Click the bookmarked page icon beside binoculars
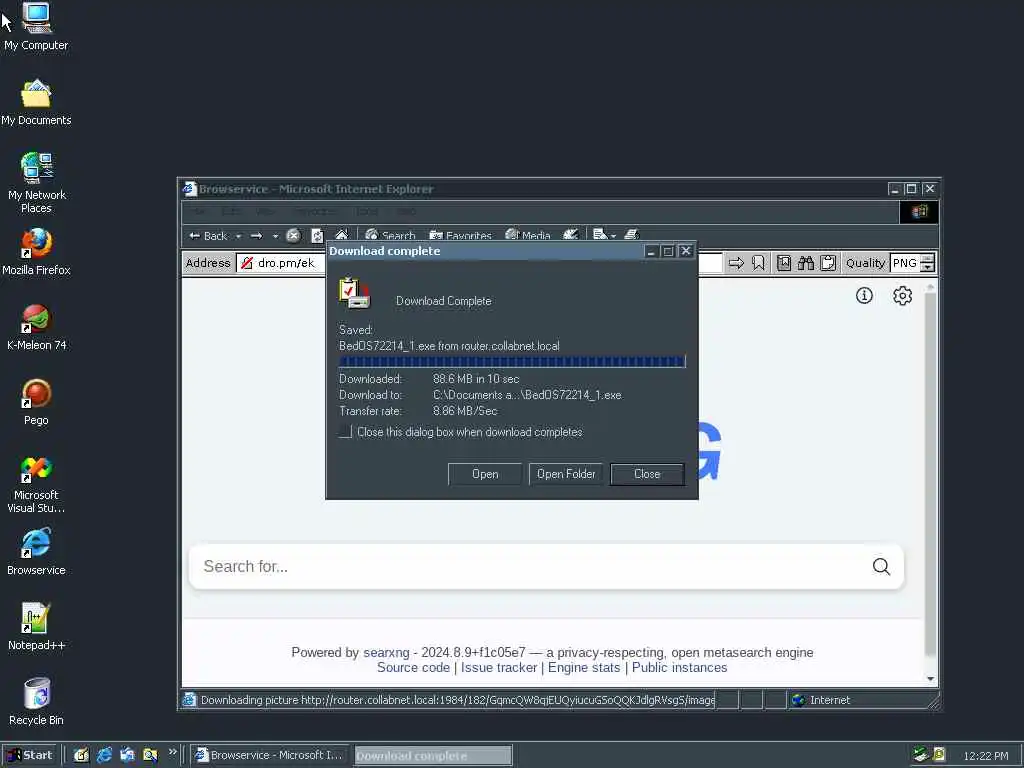 pyautogui.click(x=784, y=263)
